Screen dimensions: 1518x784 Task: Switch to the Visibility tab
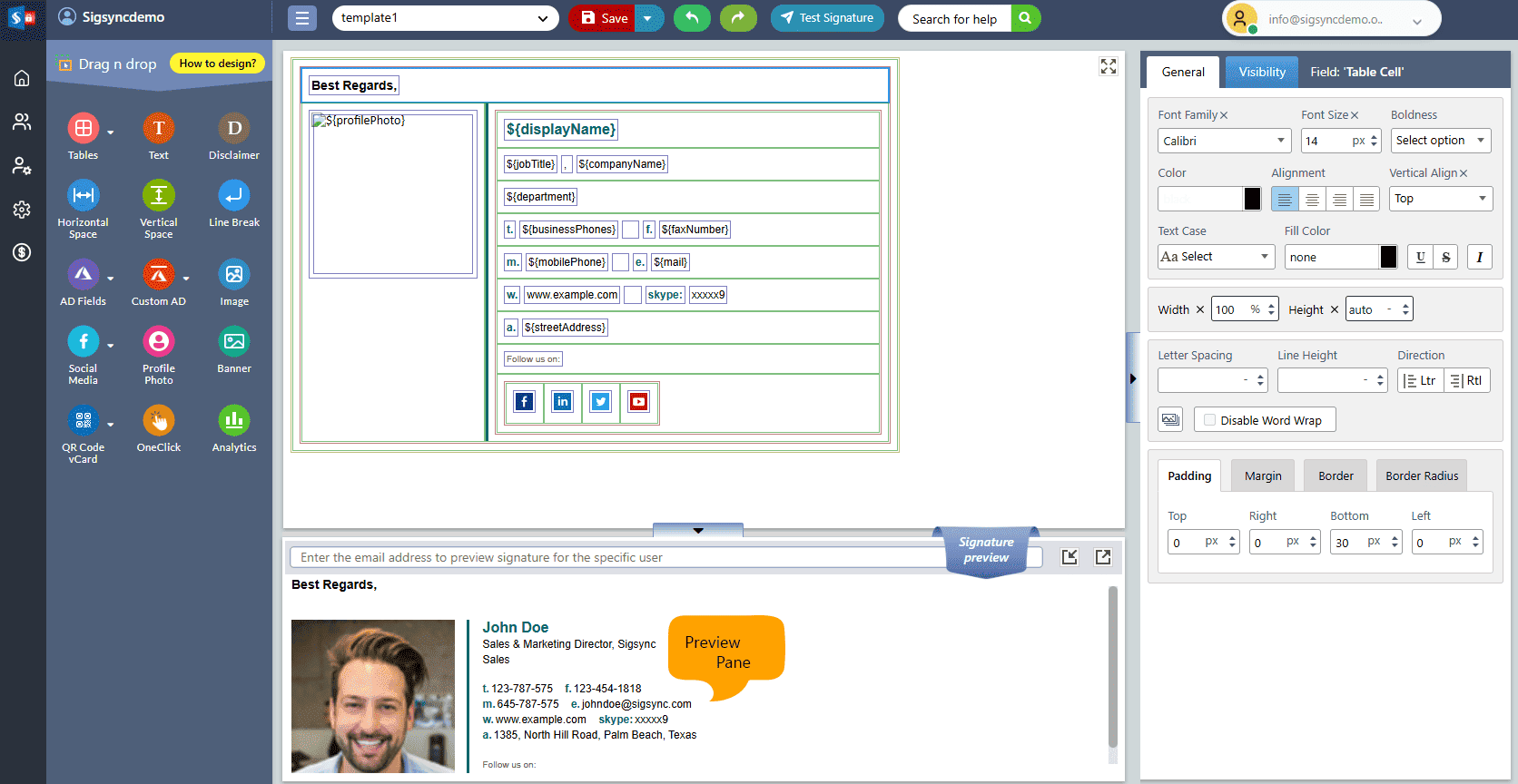point(1262,73)
